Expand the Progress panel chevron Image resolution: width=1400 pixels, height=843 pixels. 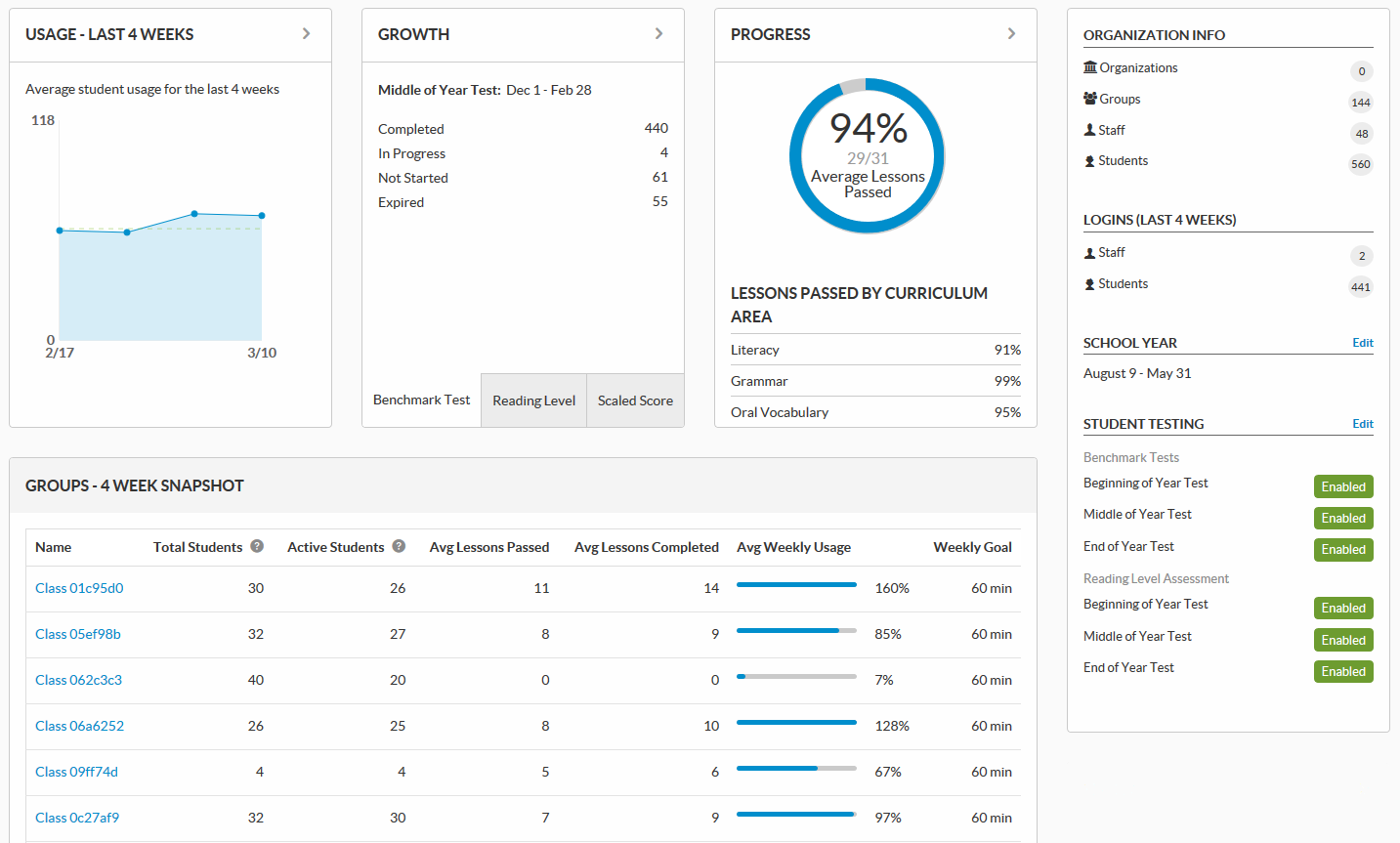pos(1011,34)
